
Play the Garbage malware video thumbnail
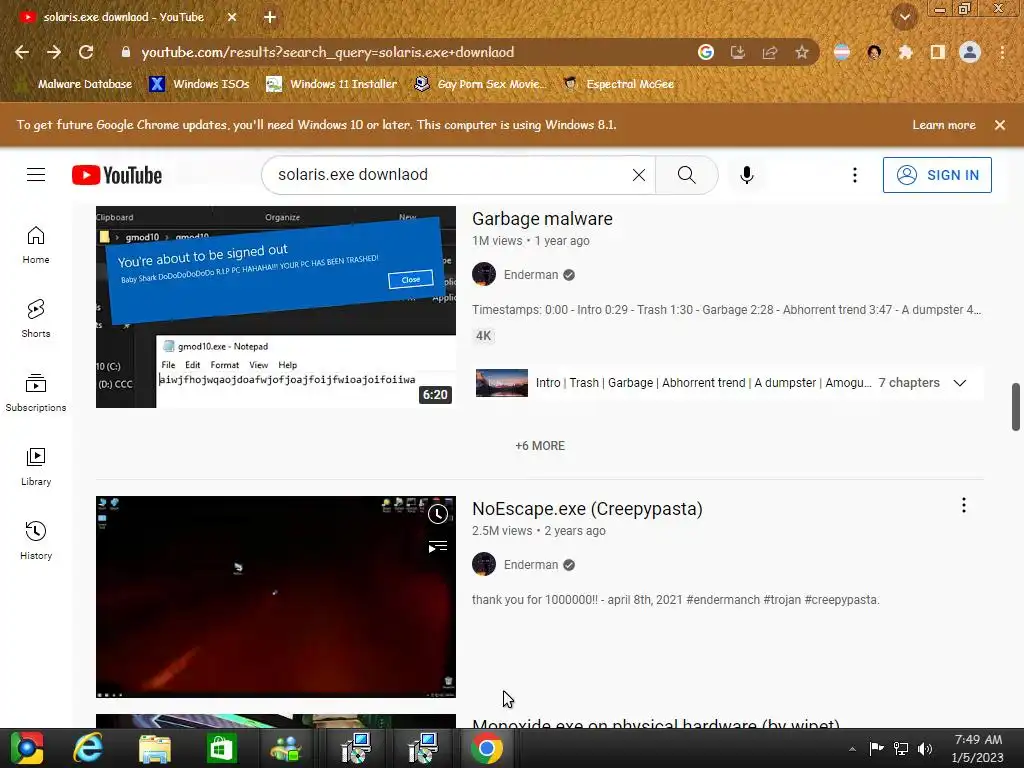tap(276, 307)
